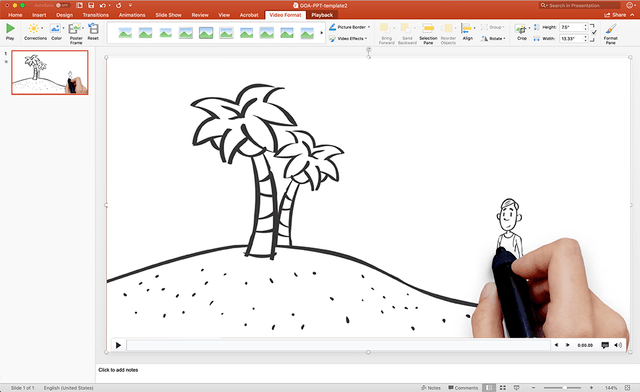Viewport: 640px width, 392px height.
Task: Increment the Height stepper
Action: (585, 25)
